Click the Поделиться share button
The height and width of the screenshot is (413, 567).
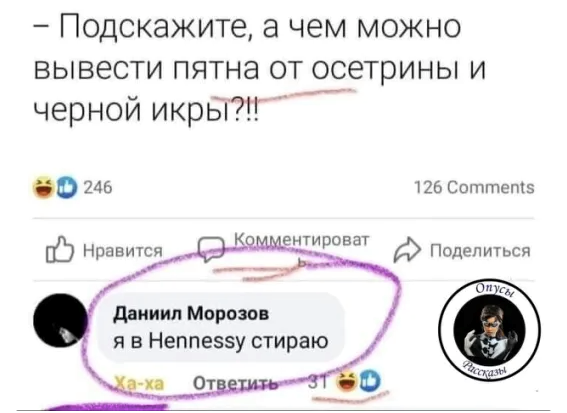click(462, 250)
